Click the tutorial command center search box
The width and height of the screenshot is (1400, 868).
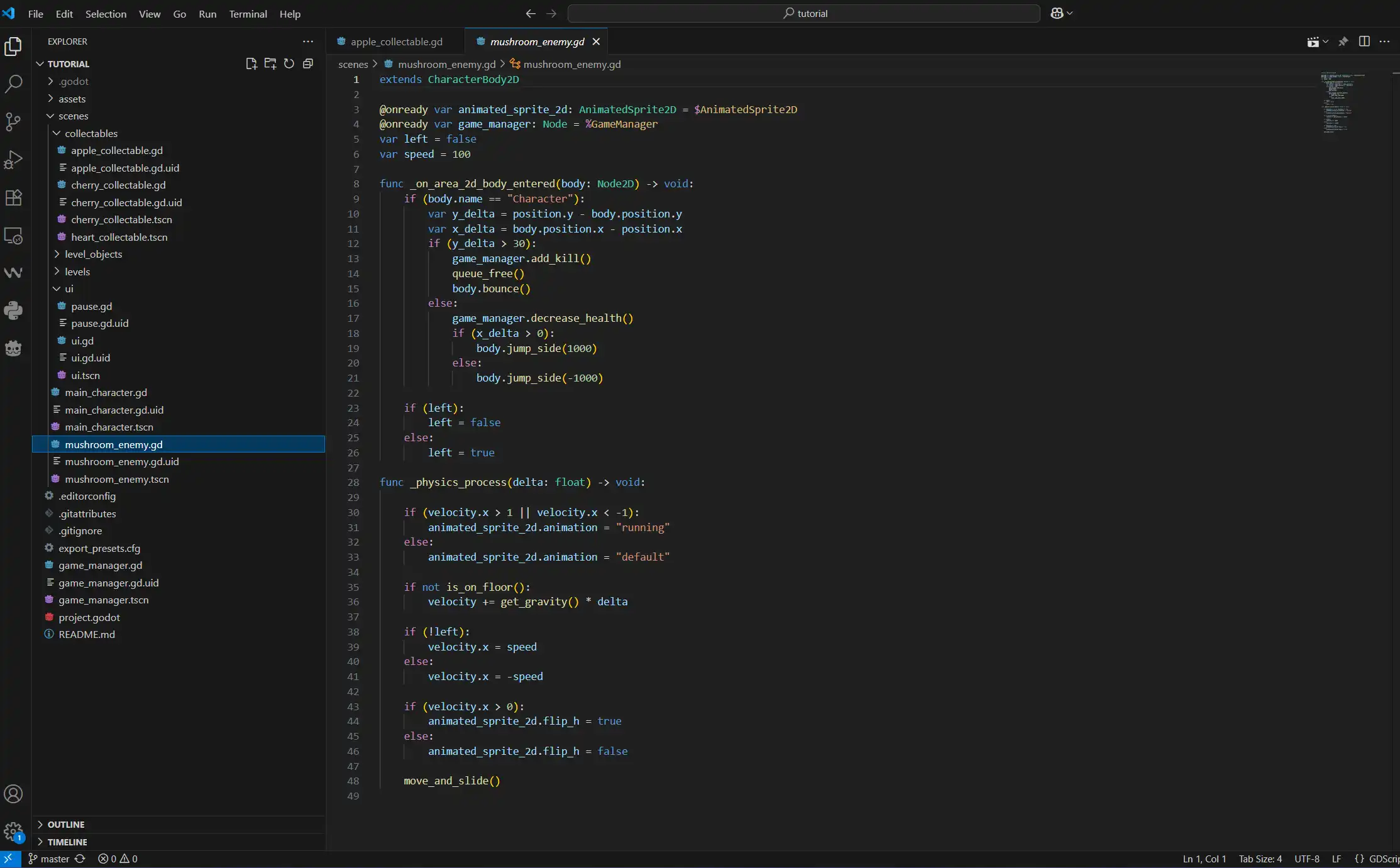804,13
